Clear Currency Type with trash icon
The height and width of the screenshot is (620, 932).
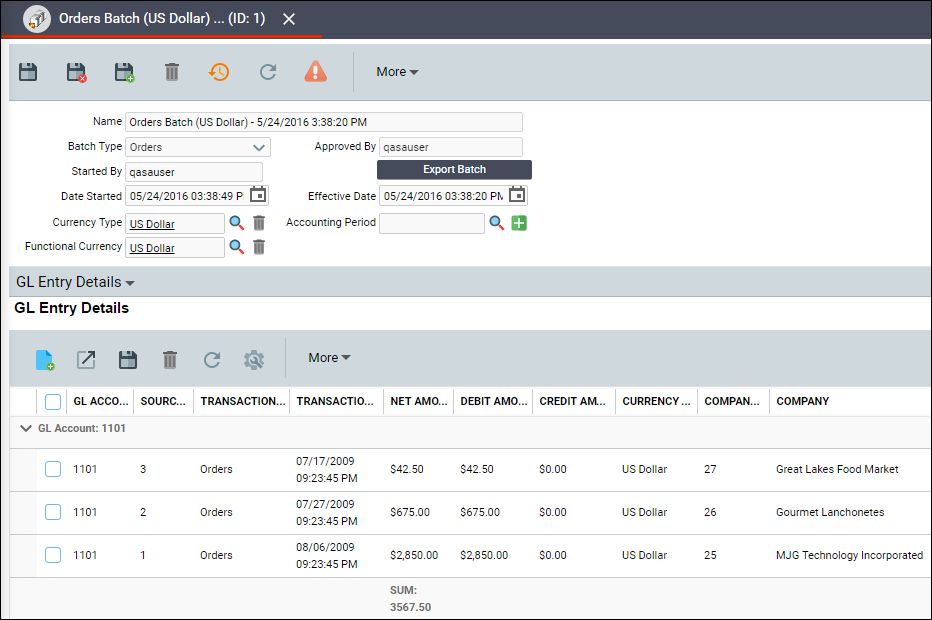point(259,223)
